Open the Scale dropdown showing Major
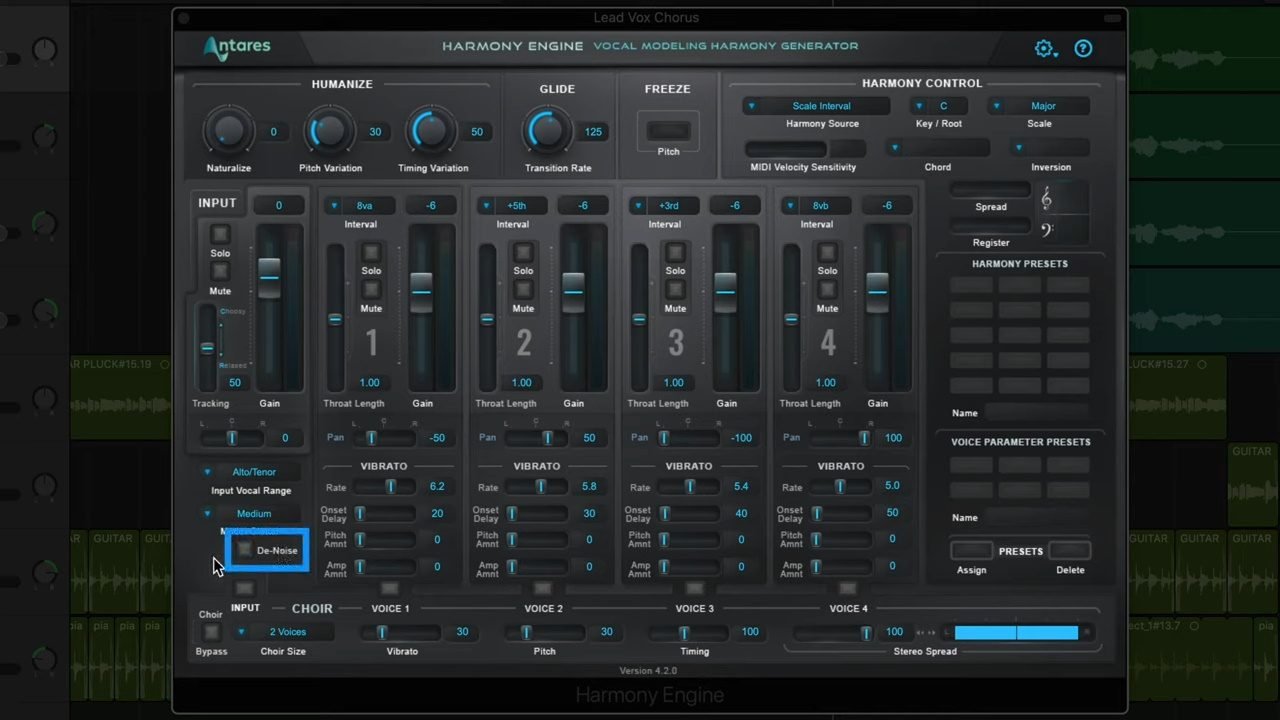1280x720 pixels. click(x=1039, y=105)
